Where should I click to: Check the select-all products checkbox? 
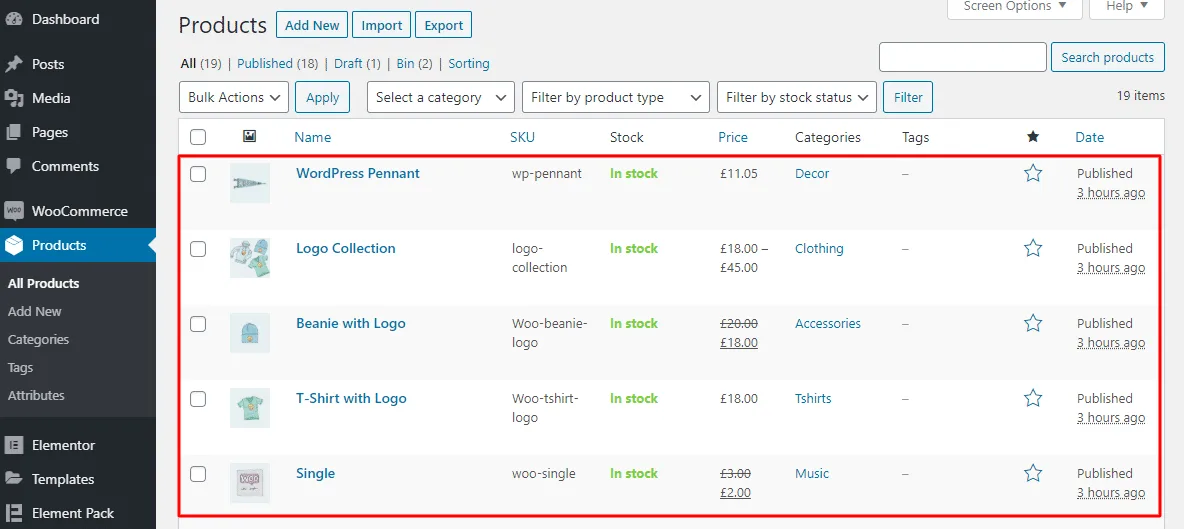pos(198,137)
